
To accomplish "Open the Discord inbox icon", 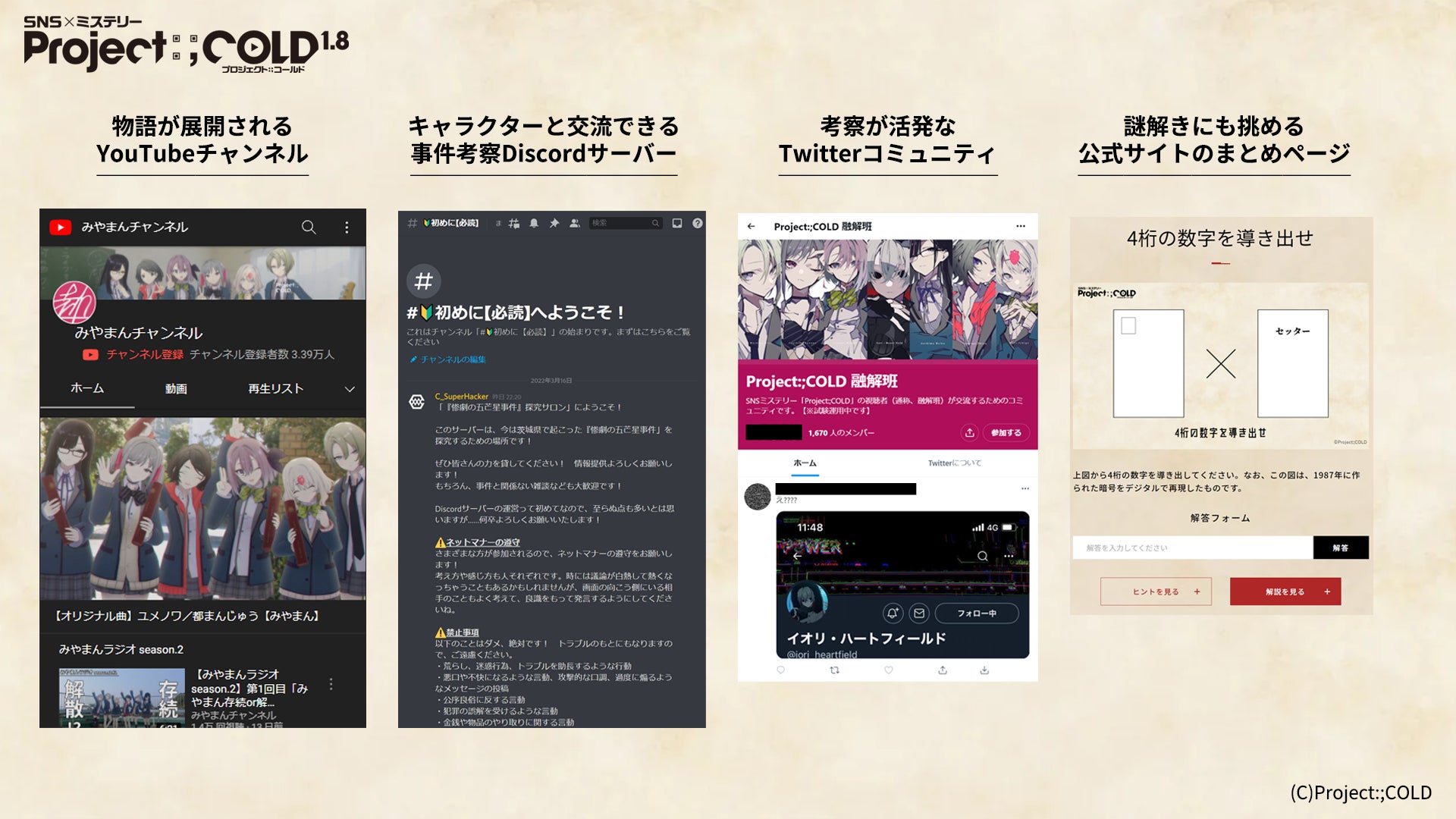I will pos(677,223).
